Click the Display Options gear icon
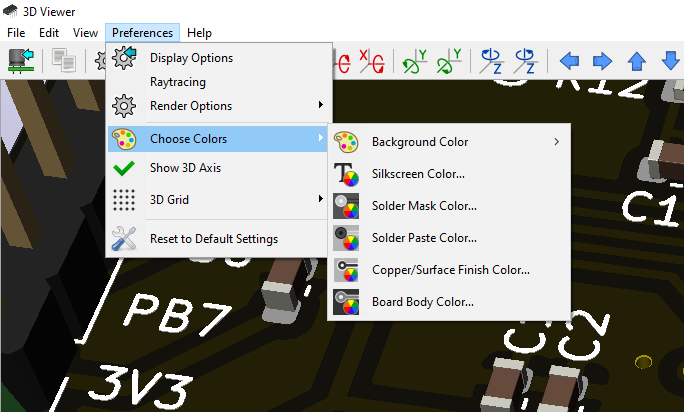Viewport: 684px width, 412px height. click(124, 58)
